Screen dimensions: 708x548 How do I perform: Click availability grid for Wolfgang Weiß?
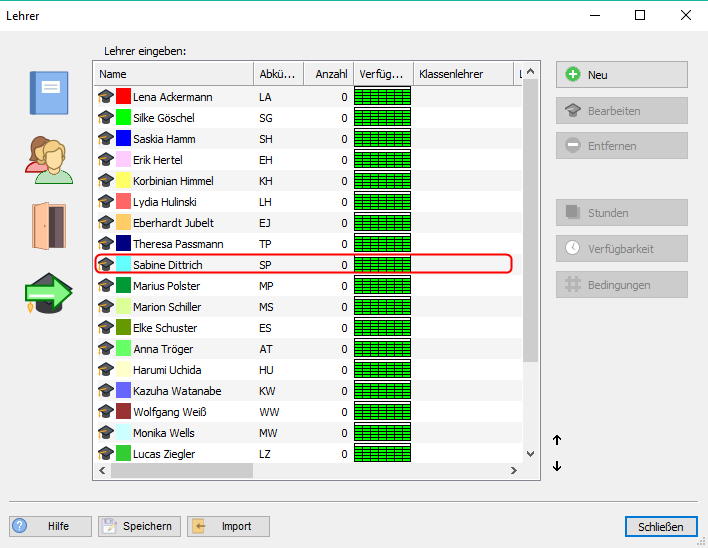(x=382, y=411)
